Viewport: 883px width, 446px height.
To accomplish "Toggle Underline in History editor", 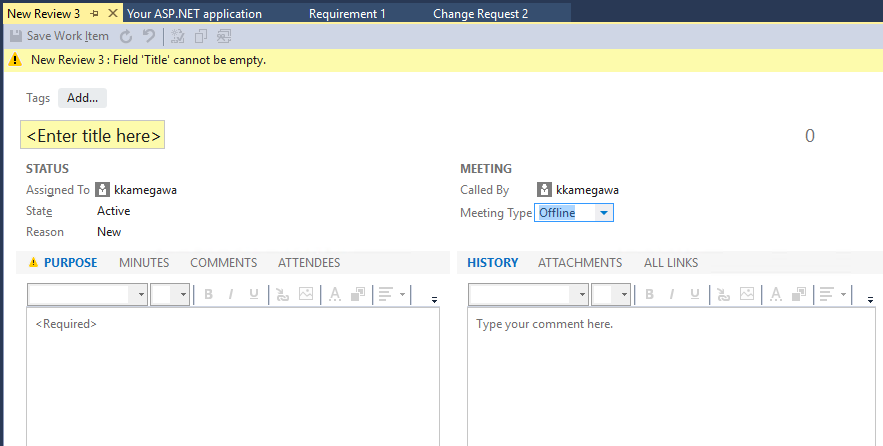I will (x=695, y=294).
